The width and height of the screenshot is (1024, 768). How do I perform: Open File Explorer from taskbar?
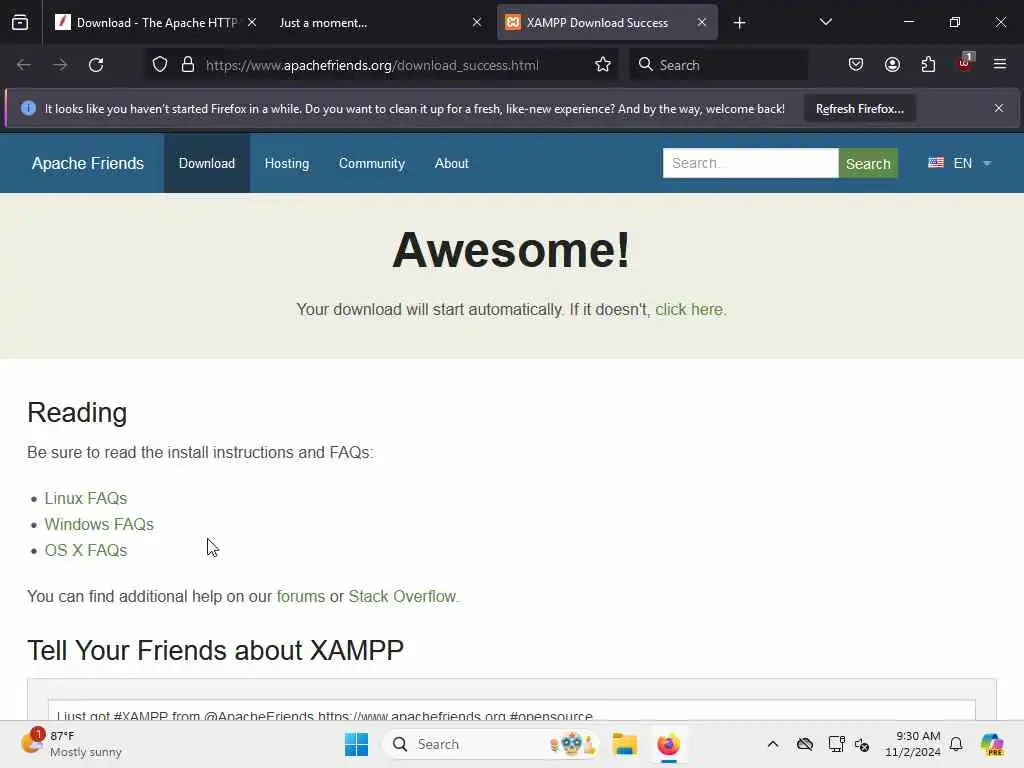point(624,744)
